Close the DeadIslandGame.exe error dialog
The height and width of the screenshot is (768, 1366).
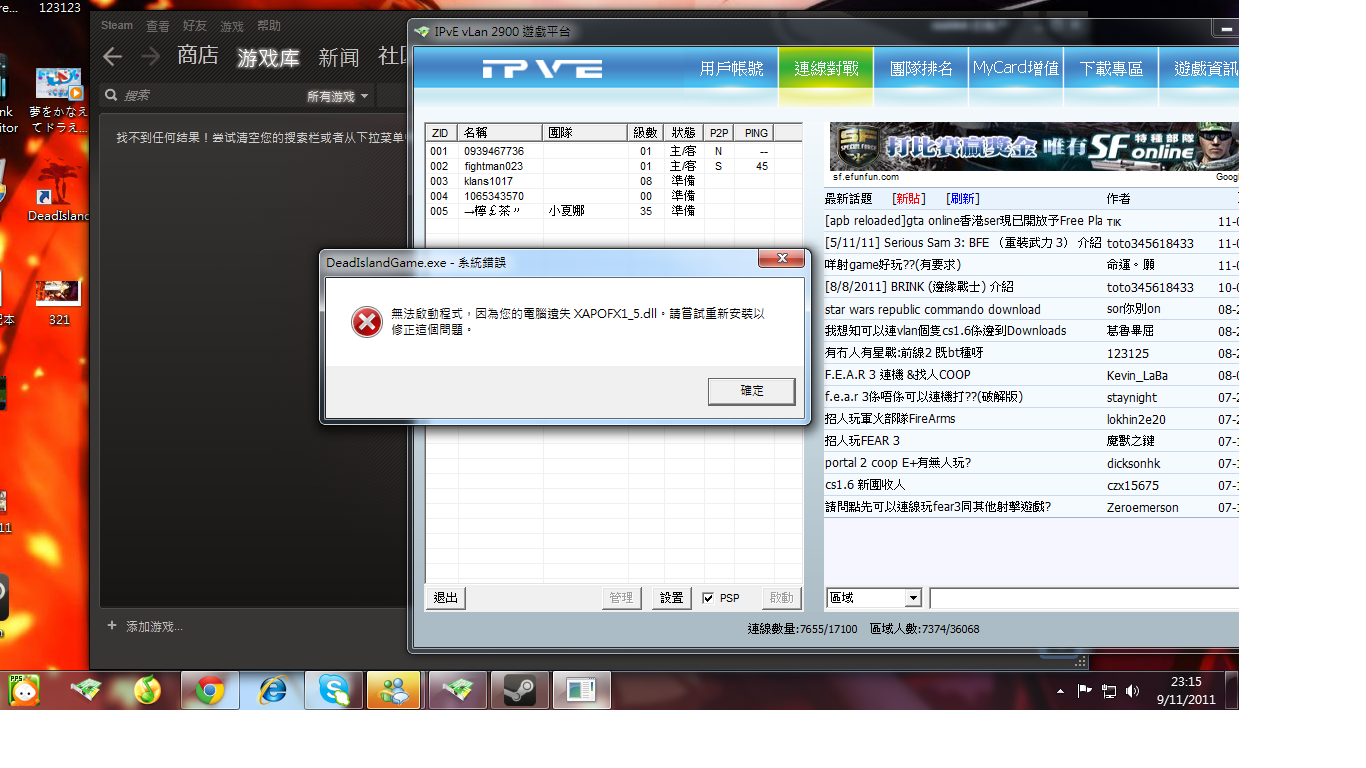point(781,261)
